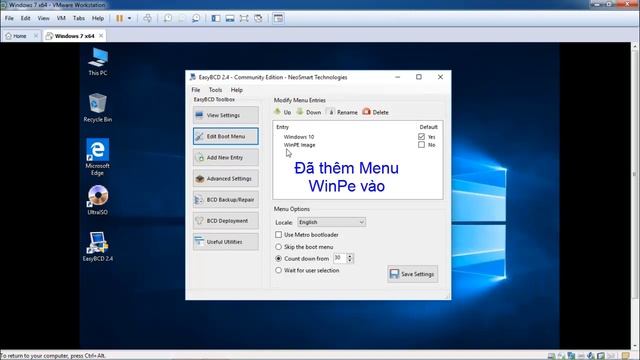Expand the power options arrow beside pause
This screenshot has height=360, width=640.
129,18
